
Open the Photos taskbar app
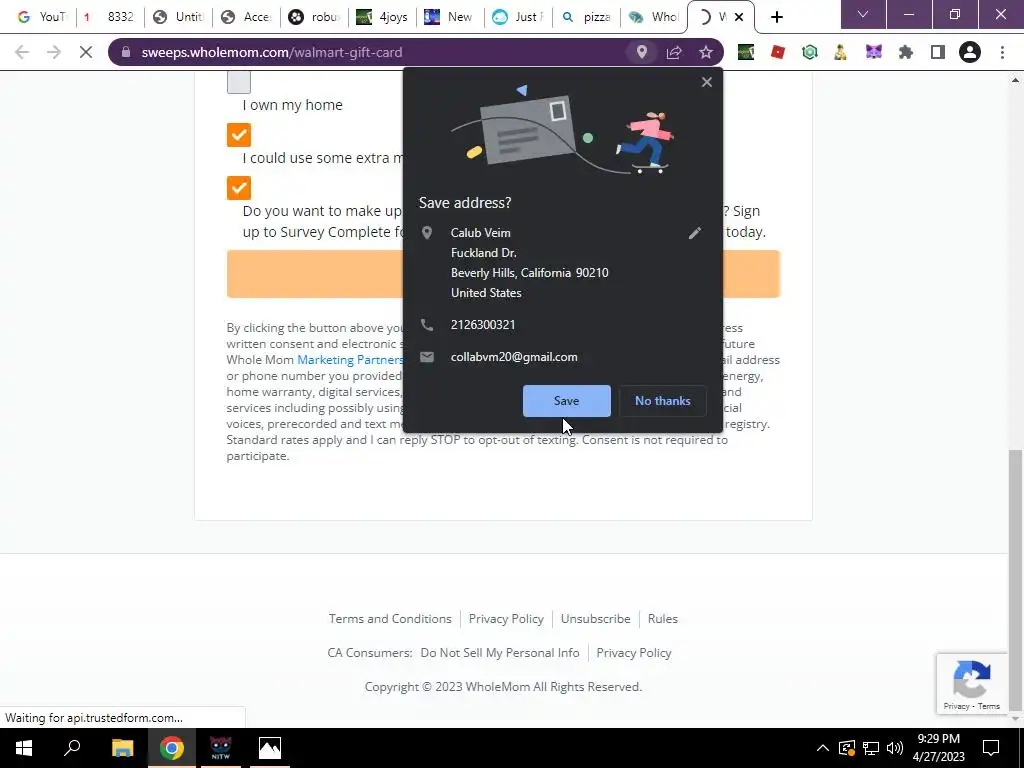pyautogui.click(x=270, y=748)
